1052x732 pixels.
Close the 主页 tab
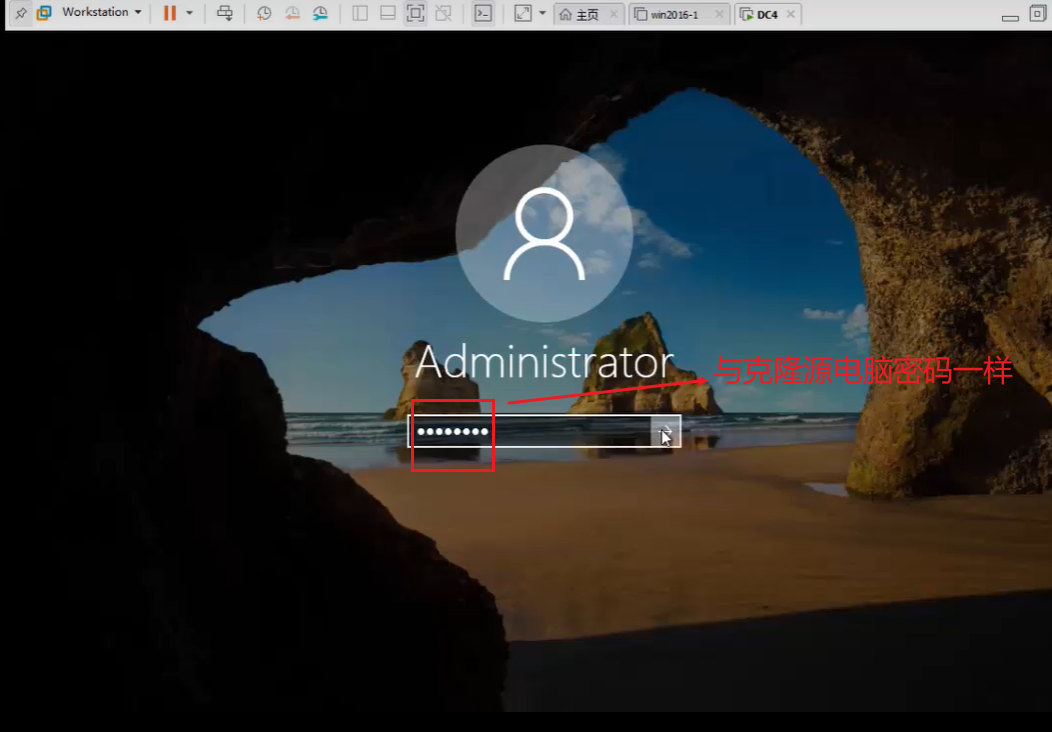click(x=613, y=14)
